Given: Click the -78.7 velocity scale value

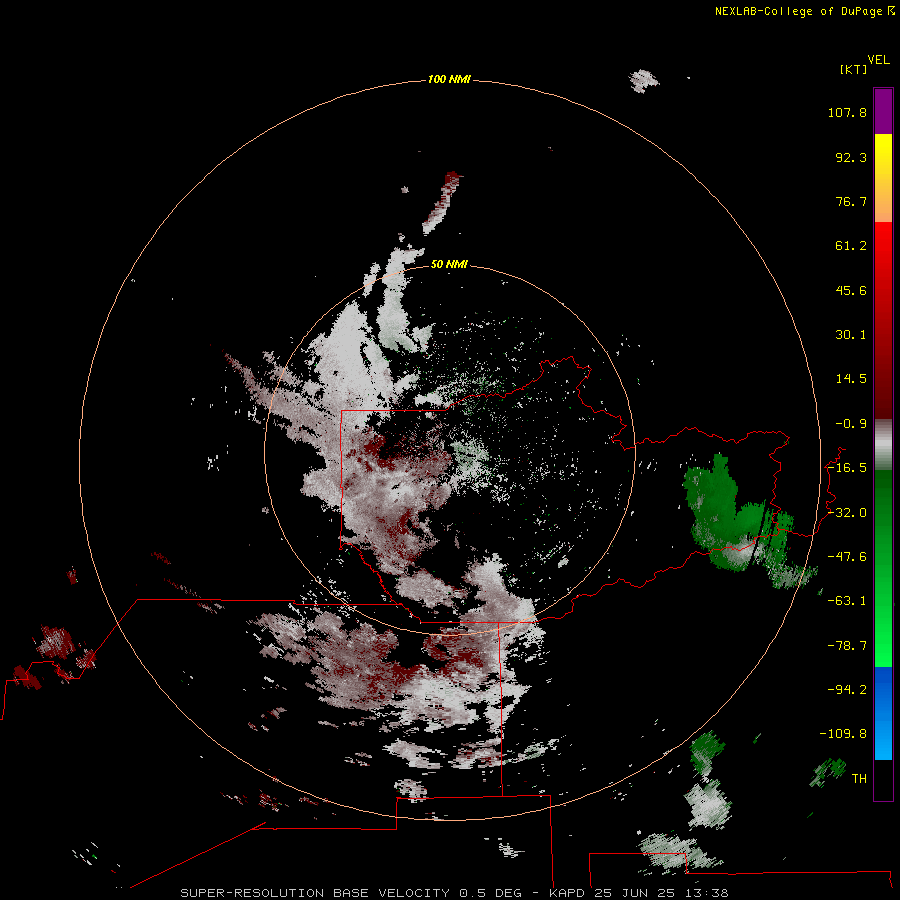Looking at the screenshot, I should [x=847, y=646].
